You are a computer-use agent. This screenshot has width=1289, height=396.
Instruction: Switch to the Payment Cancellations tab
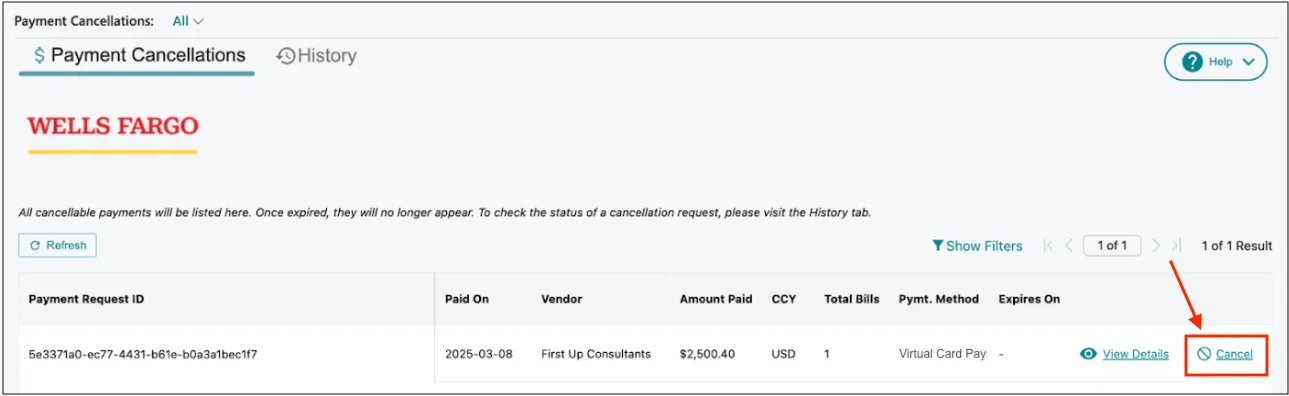click(137, 56)
